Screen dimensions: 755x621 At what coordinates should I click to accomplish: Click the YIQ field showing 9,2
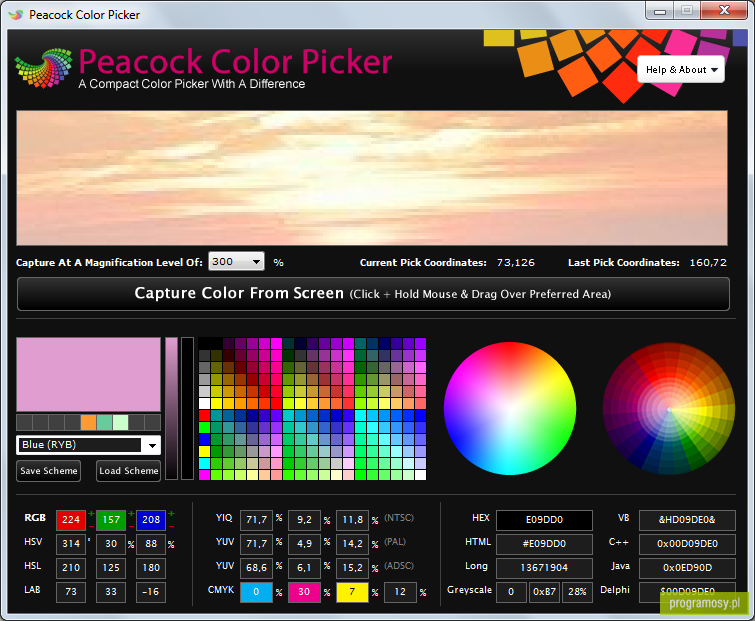tap(304, 520)
